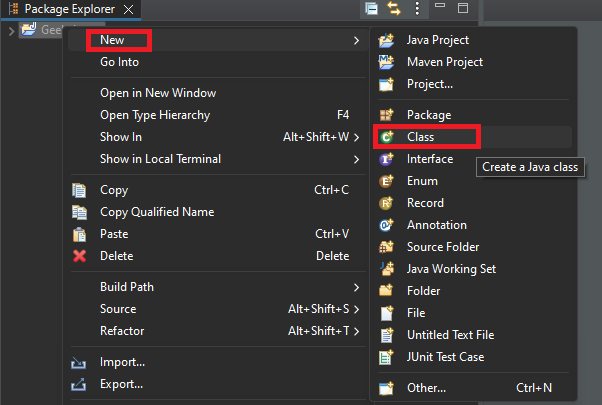Select Export... from context menu
This screenshot has width=602, height=405.
tap(217, 384)
